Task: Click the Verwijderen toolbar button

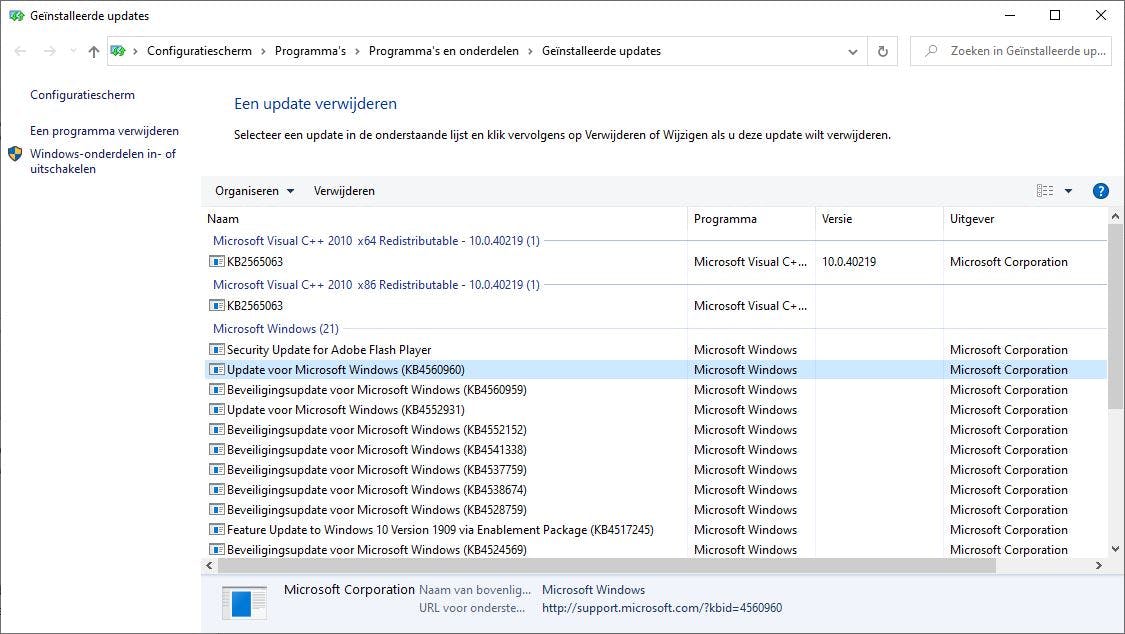Action: click(x=344, y=191)
